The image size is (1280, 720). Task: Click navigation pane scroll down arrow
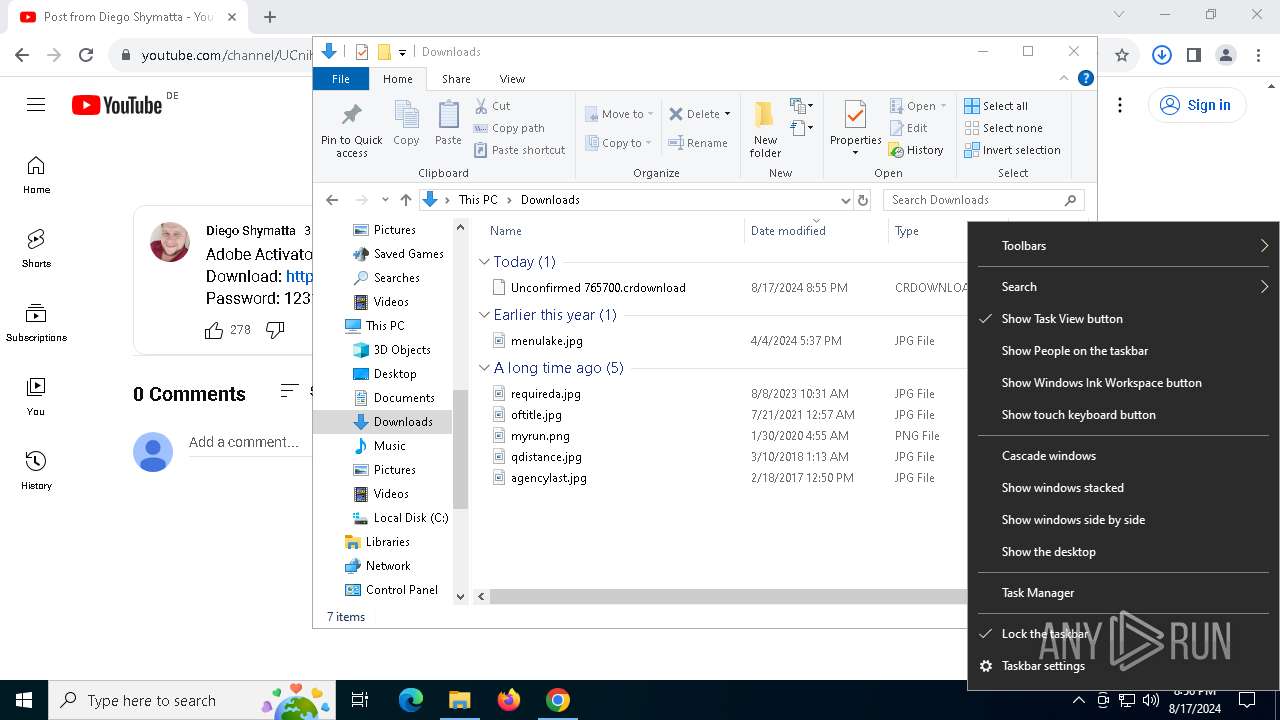[x=460, y=596]
